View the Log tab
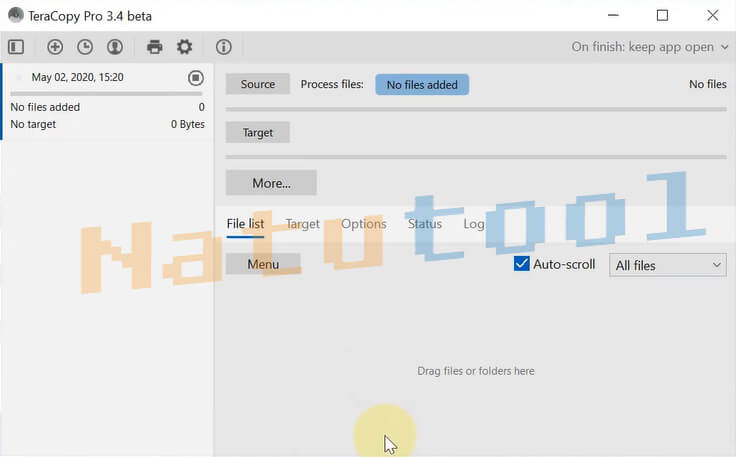 pos(473,224)
